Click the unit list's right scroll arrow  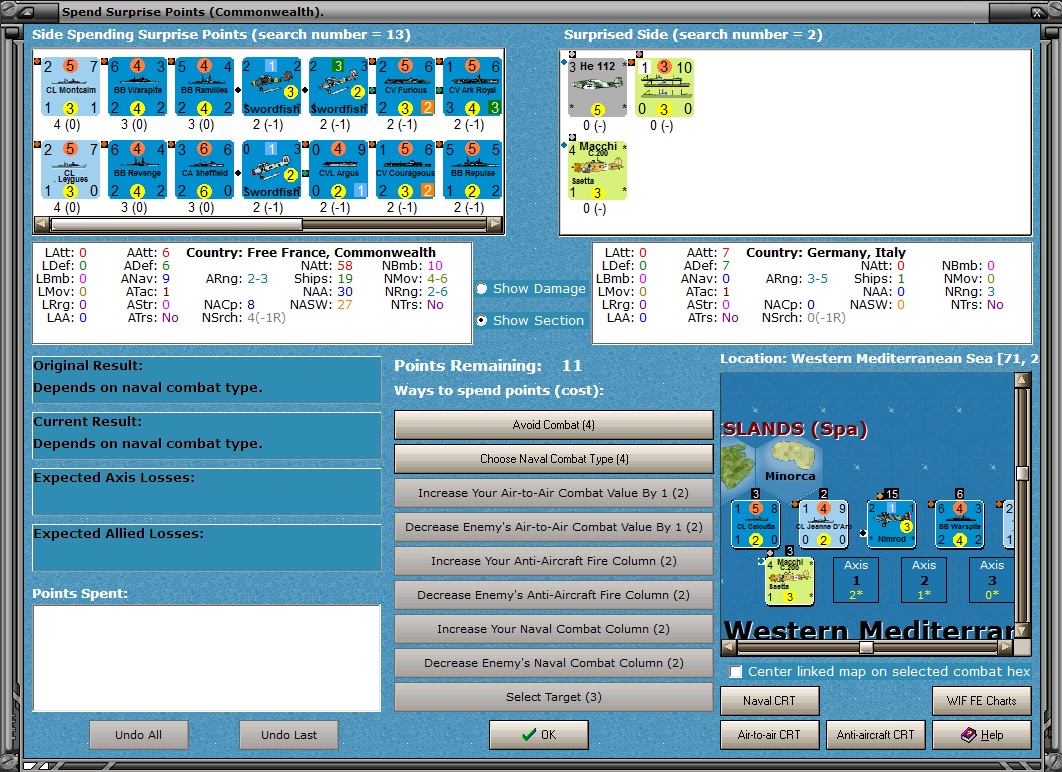[x=495, y=223]
